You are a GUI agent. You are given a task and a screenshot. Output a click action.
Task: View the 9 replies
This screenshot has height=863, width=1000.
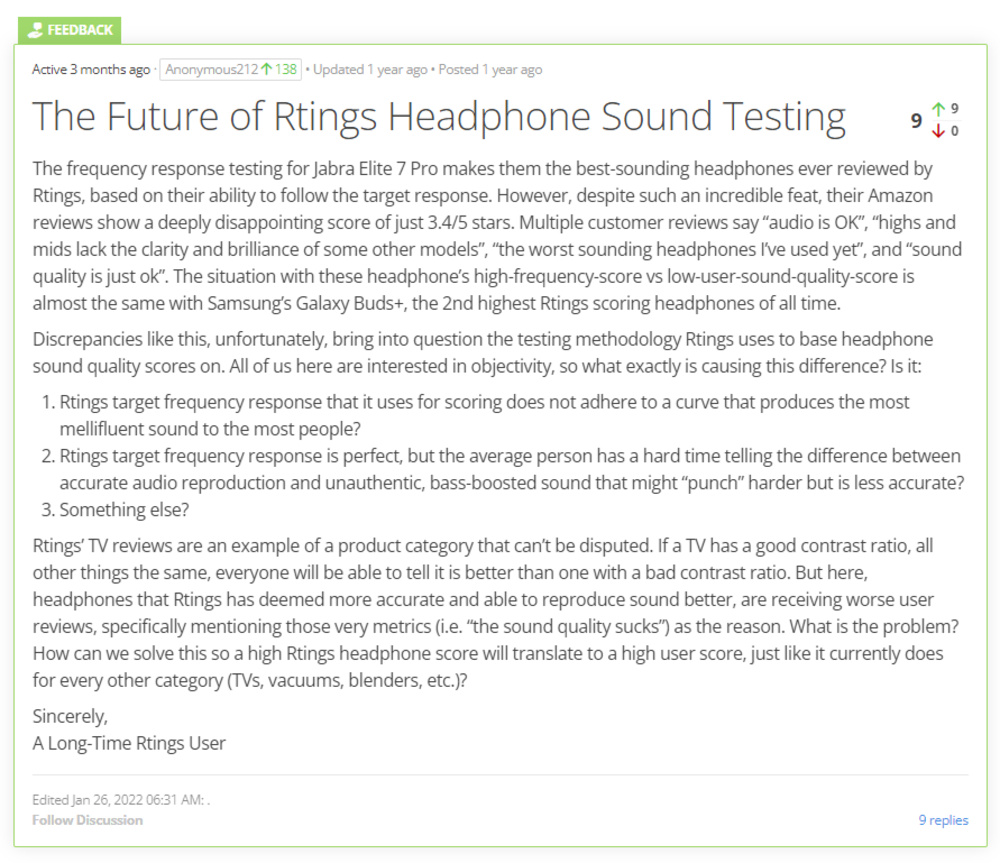pyautogui.click(x=943, y=820)
